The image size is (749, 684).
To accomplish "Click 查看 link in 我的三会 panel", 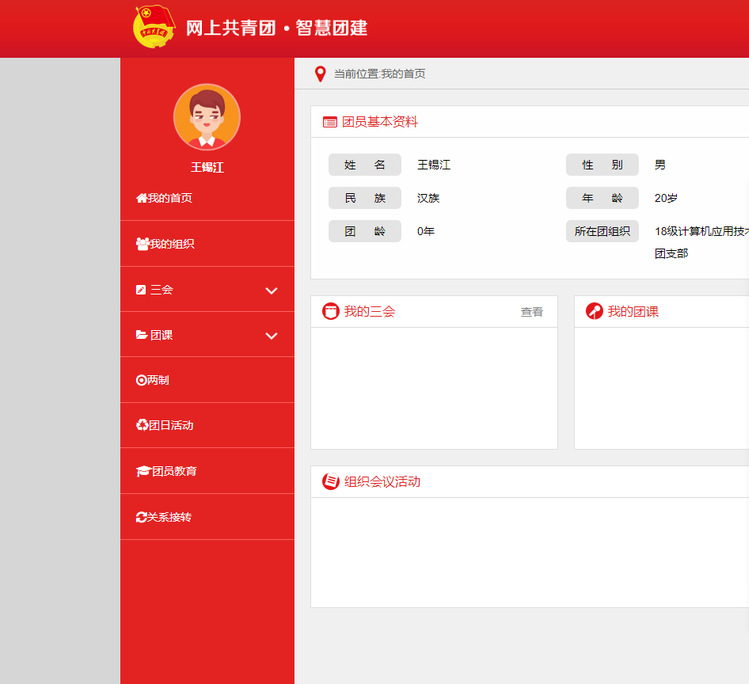I will click(x=531, y=312).
